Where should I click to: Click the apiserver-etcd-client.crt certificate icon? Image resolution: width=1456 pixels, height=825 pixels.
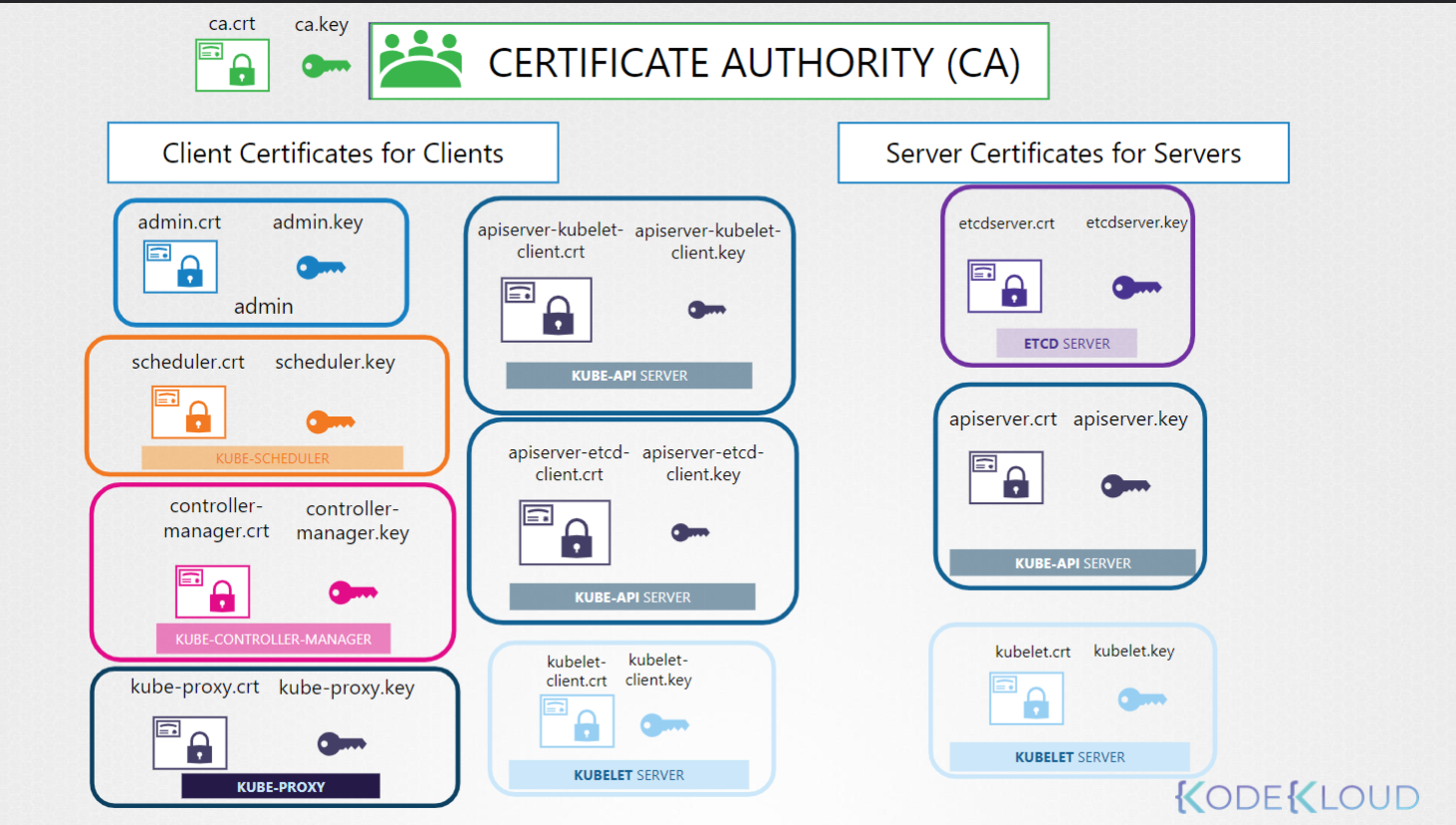click(x=565, y=533)
